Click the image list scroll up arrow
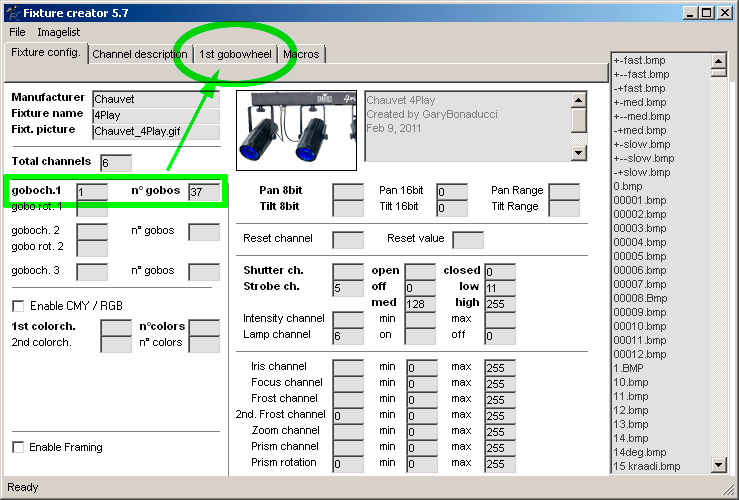The width and height of the screenshot is (739, 500). [718, 61]
